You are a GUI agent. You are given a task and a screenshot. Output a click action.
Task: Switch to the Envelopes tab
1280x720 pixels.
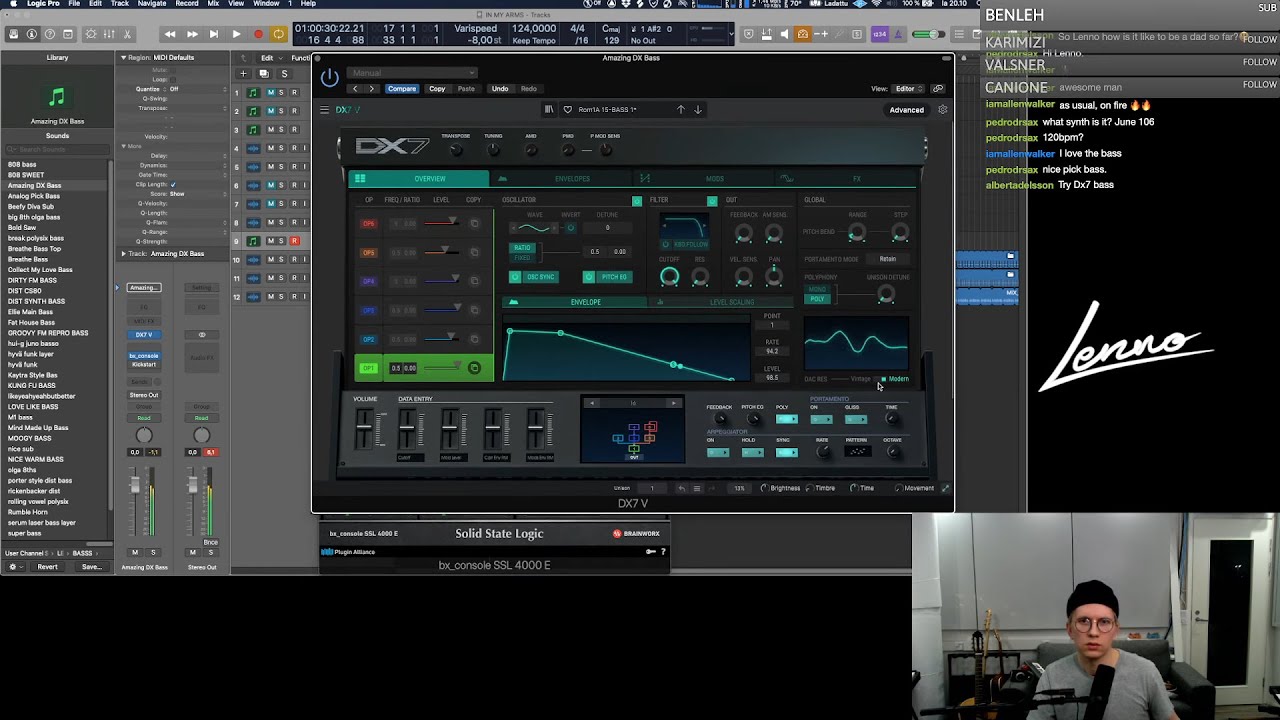coord(561,179)
